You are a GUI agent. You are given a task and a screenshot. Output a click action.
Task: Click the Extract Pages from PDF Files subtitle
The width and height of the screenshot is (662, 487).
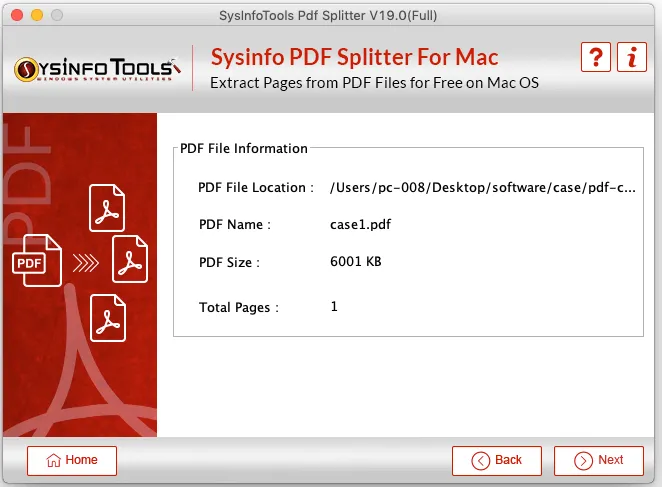(374, 83)
